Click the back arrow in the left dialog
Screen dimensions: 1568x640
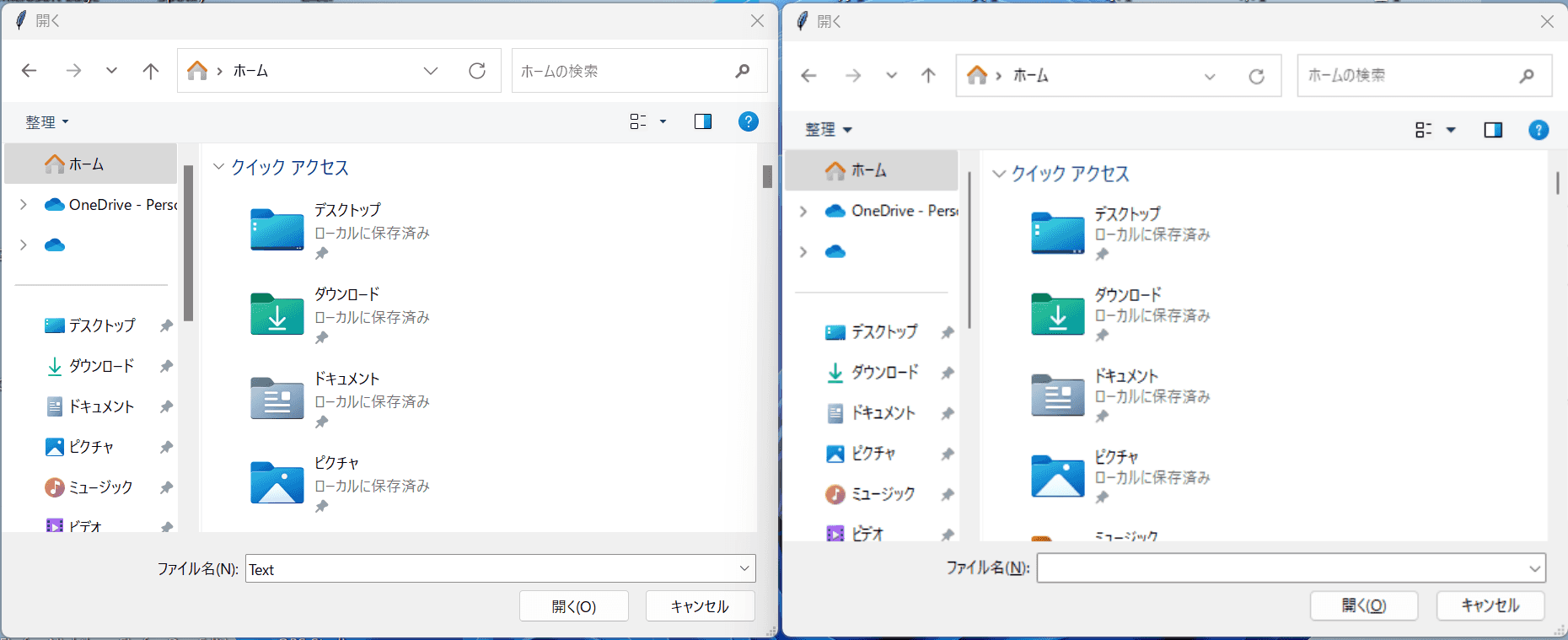point(30,71)
